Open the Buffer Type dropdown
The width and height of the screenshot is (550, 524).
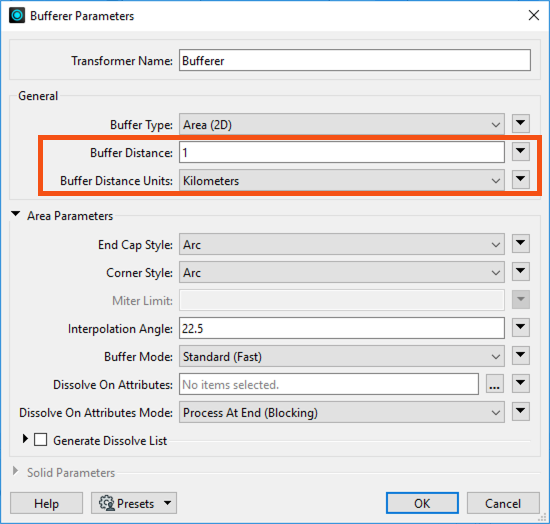pyautogui.click(x=342, y=124)
